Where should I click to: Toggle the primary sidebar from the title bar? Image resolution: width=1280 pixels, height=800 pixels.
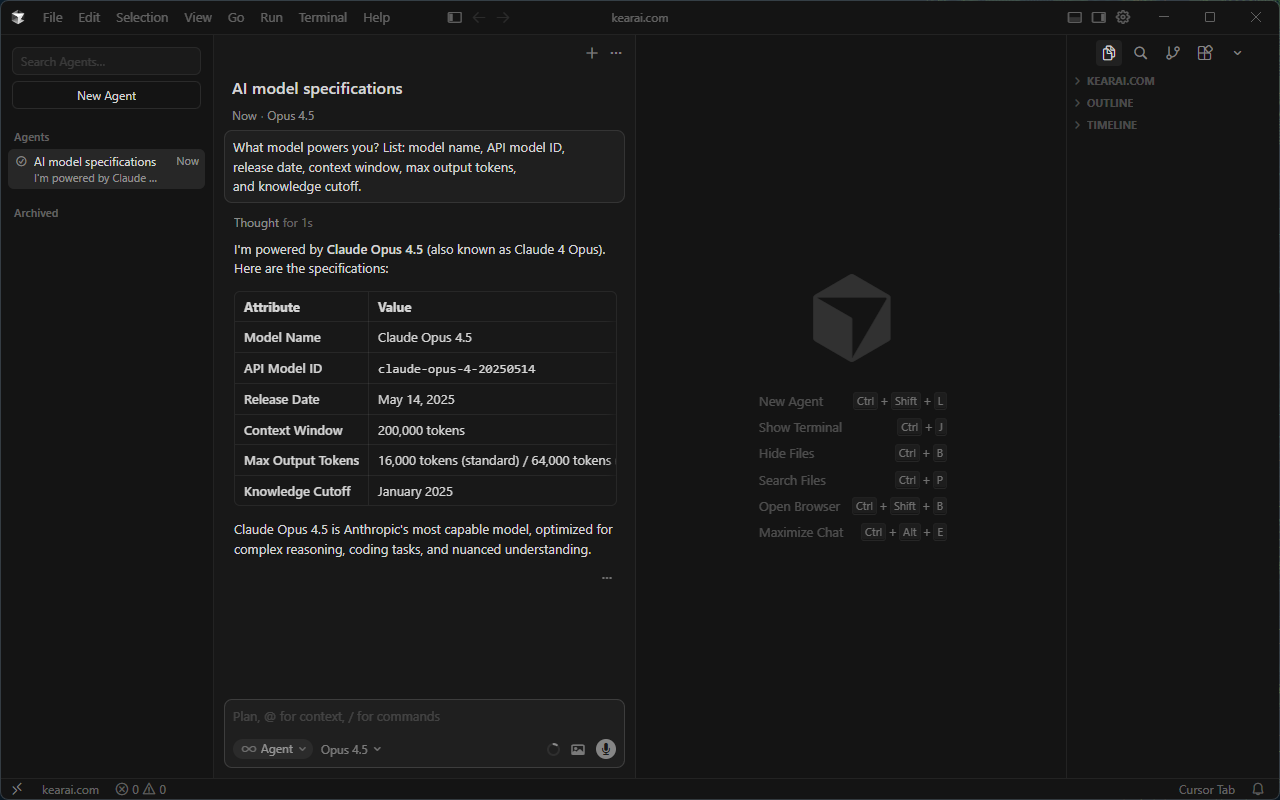(455, 17)
